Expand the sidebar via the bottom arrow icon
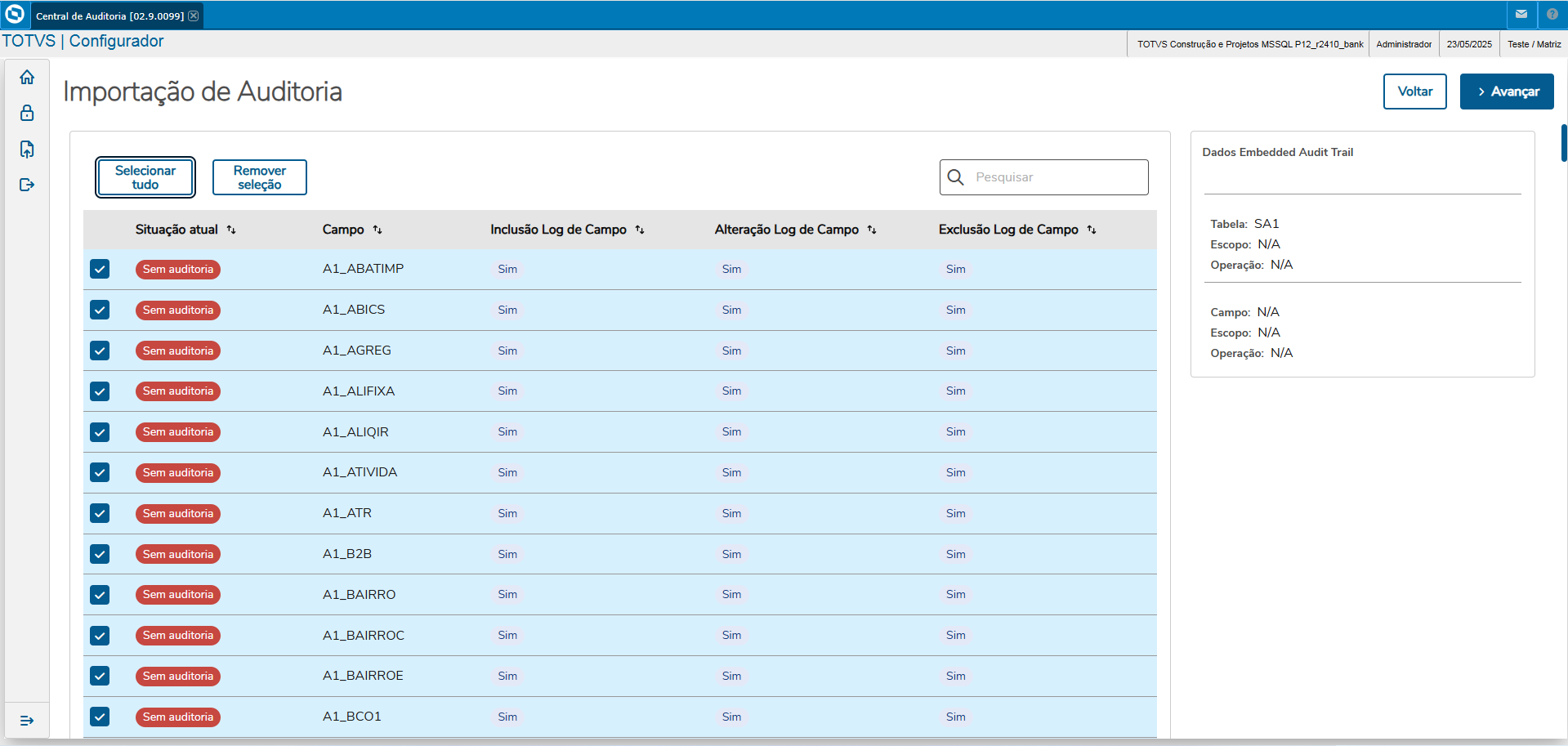The image size is (1568, 746). point(27,720)
